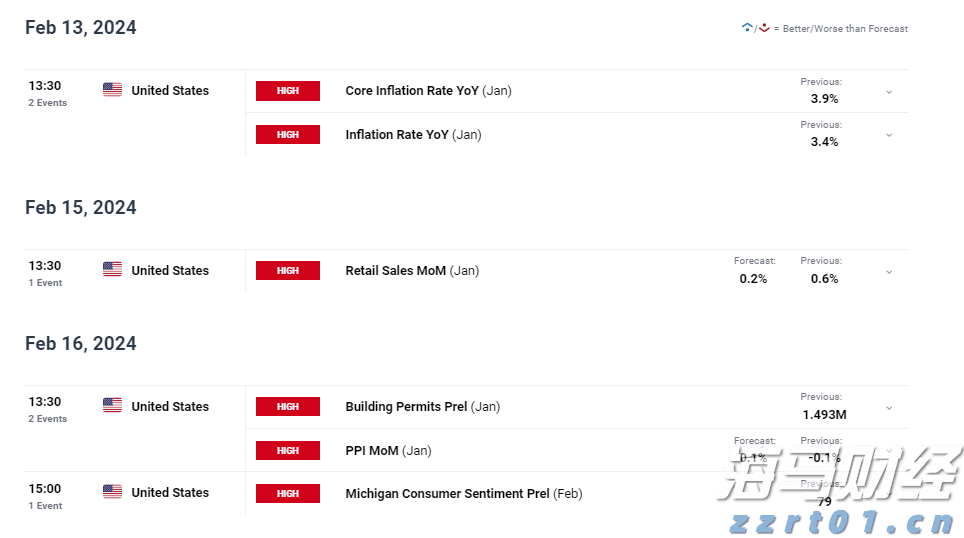
Task: Click the blue Better than Forecast legend icon
Action: coord(746,28)
